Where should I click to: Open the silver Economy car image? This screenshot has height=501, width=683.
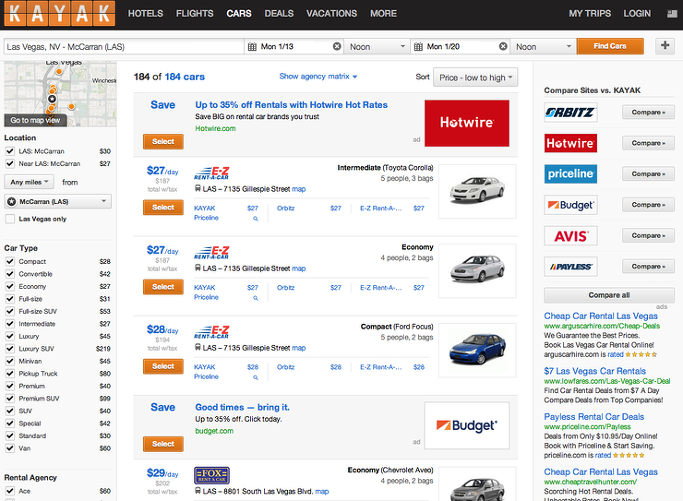point(477,271)
